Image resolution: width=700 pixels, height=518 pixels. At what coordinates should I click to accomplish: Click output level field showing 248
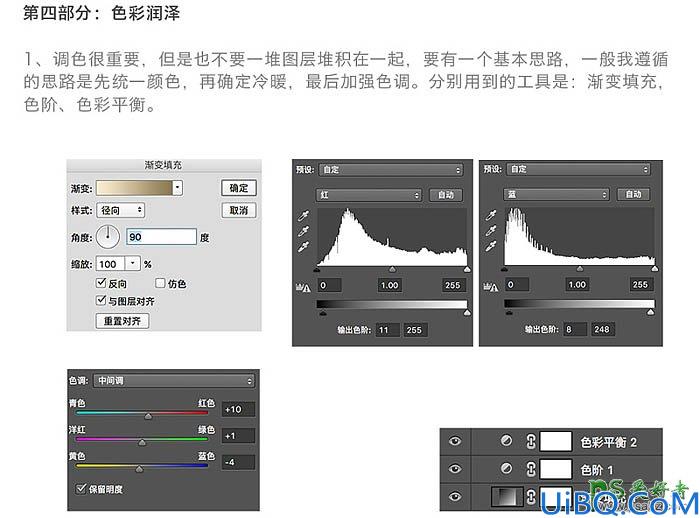[x=603, y=330]
